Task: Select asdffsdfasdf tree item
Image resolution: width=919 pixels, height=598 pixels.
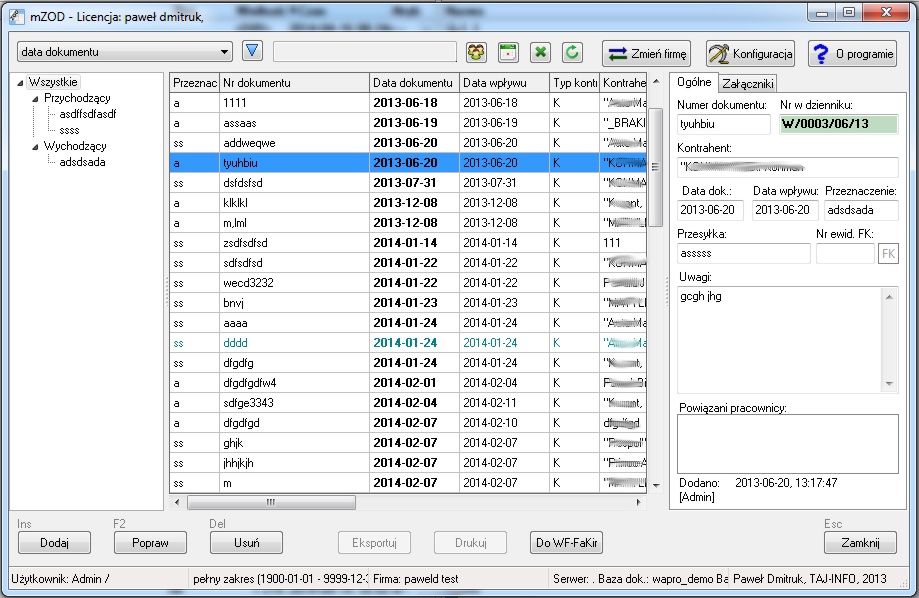Action: click(x=87, y=114)
